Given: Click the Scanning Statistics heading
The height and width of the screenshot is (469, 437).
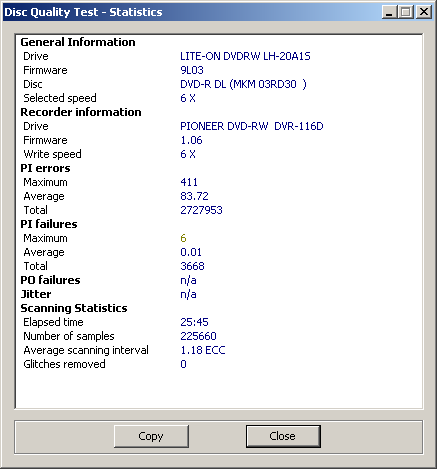Looking at the screenshot, I should pyautogui.click(x=74, y=308).
